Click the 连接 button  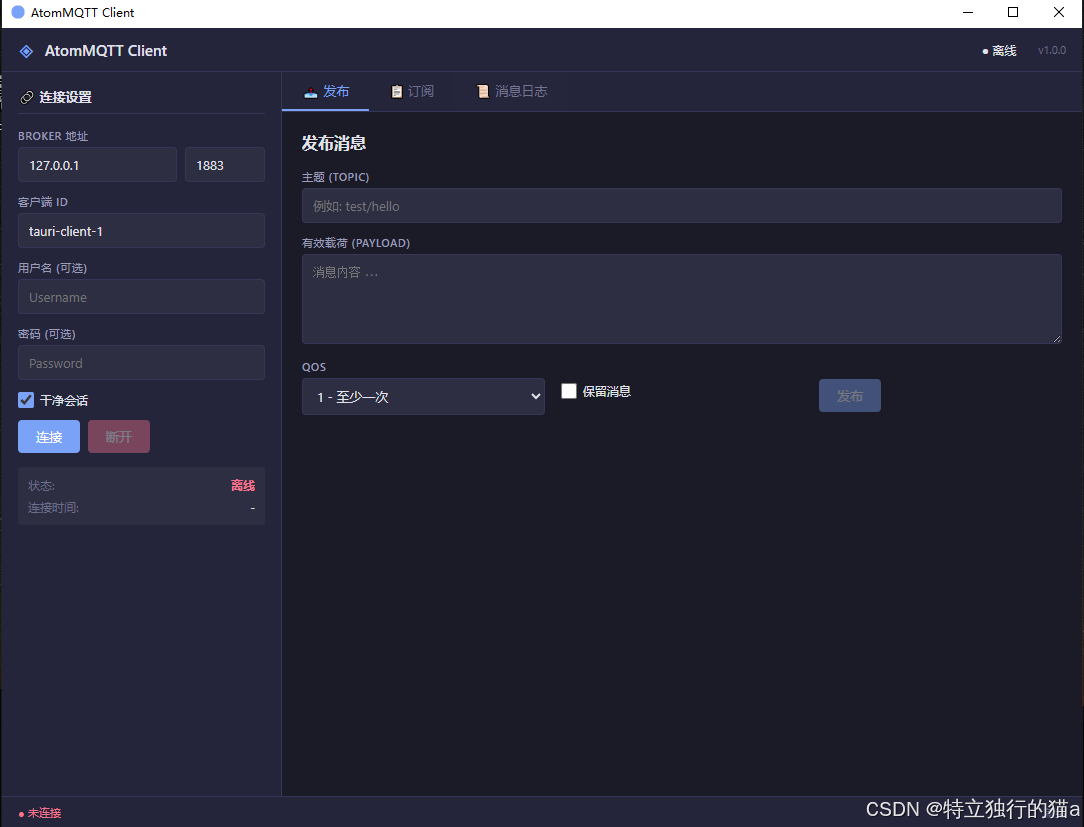point(49,437)
